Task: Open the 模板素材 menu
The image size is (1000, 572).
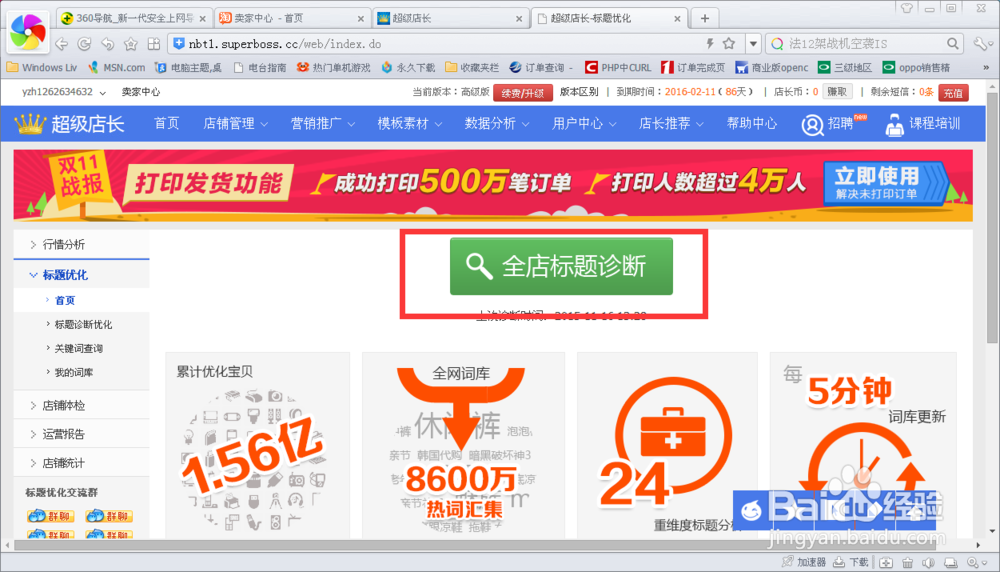Action: tap(409, 124)
